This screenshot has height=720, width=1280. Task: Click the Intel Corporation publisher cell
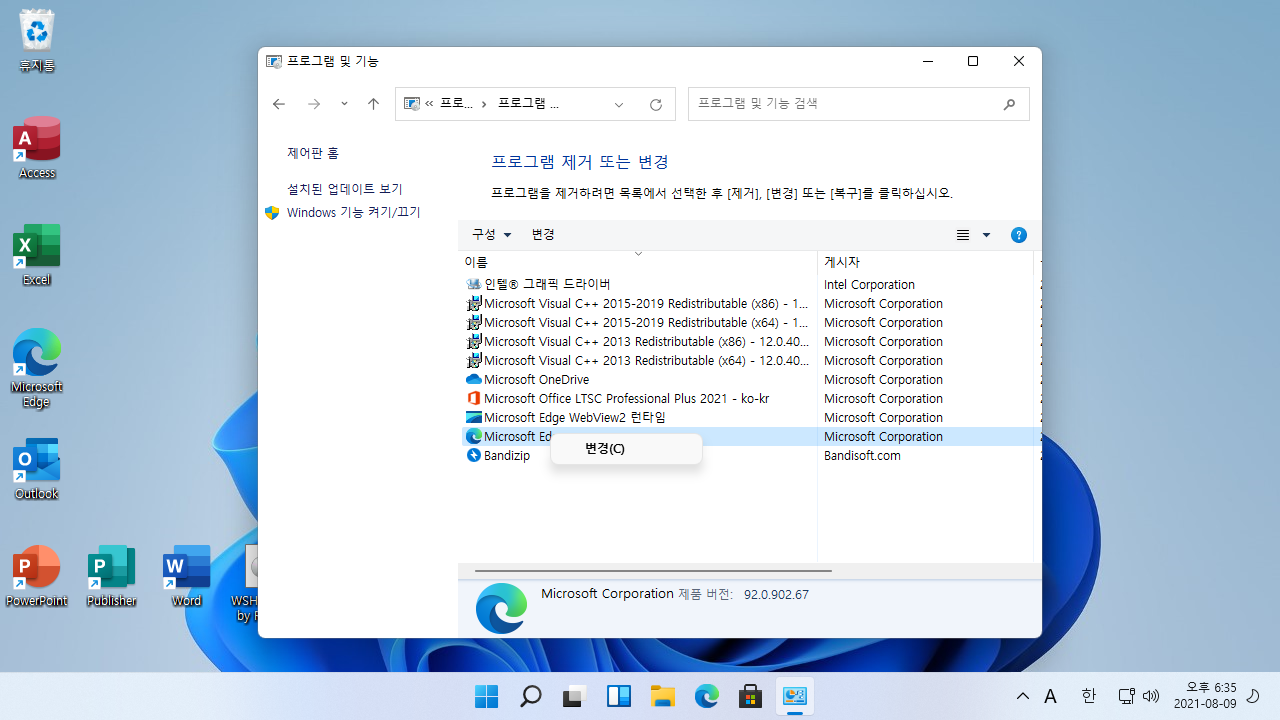869,284
